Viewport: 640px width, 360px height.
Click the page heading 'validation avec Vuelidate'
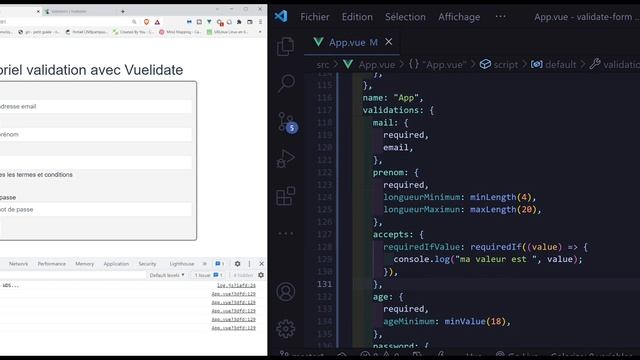pyautogui.click(x=104, y=70)
